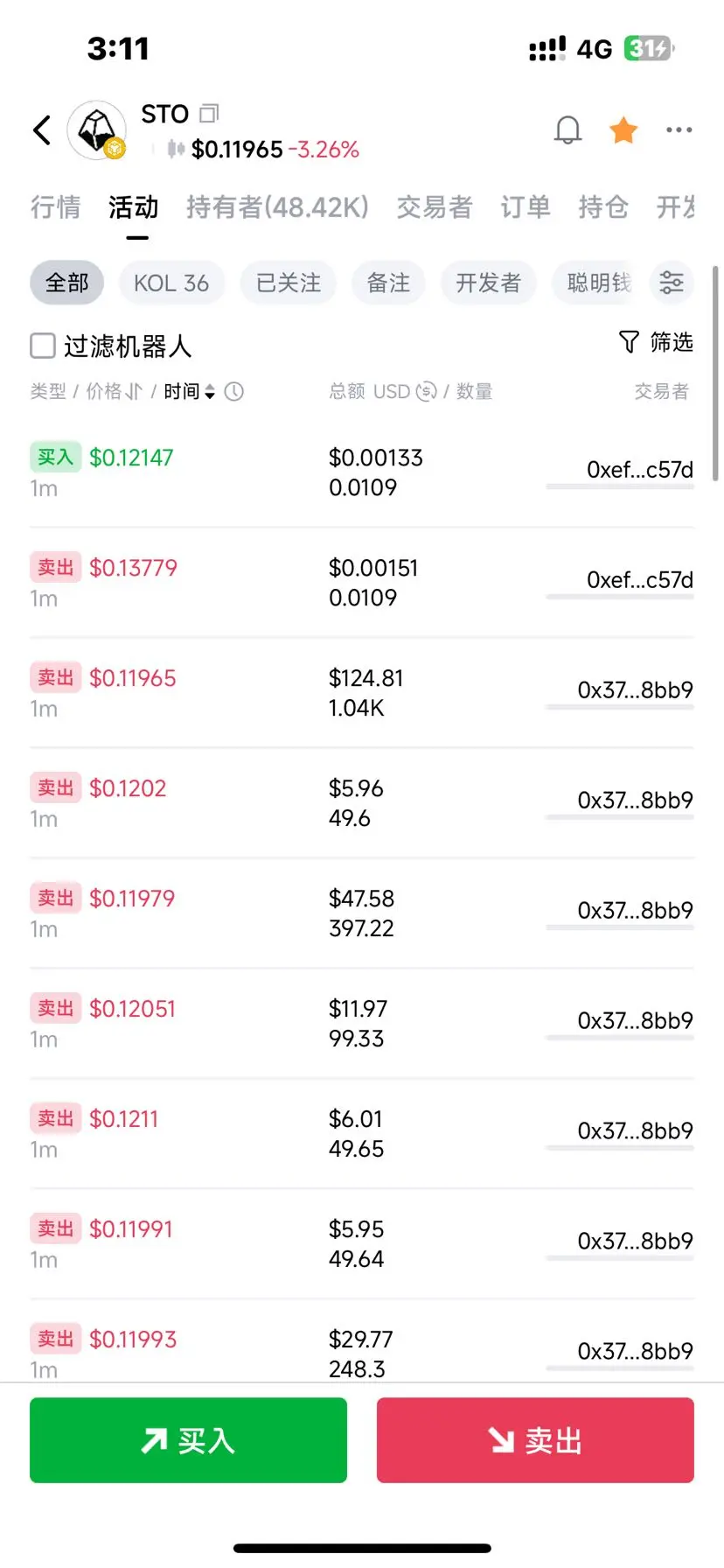Tap the STO token logo

pyautogui.click(x=96, y=130)
